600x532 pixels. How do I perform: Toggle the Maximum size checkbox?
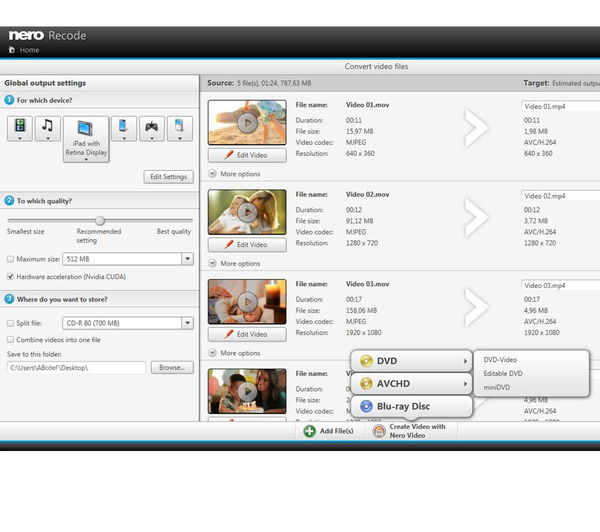pos(10,259)
